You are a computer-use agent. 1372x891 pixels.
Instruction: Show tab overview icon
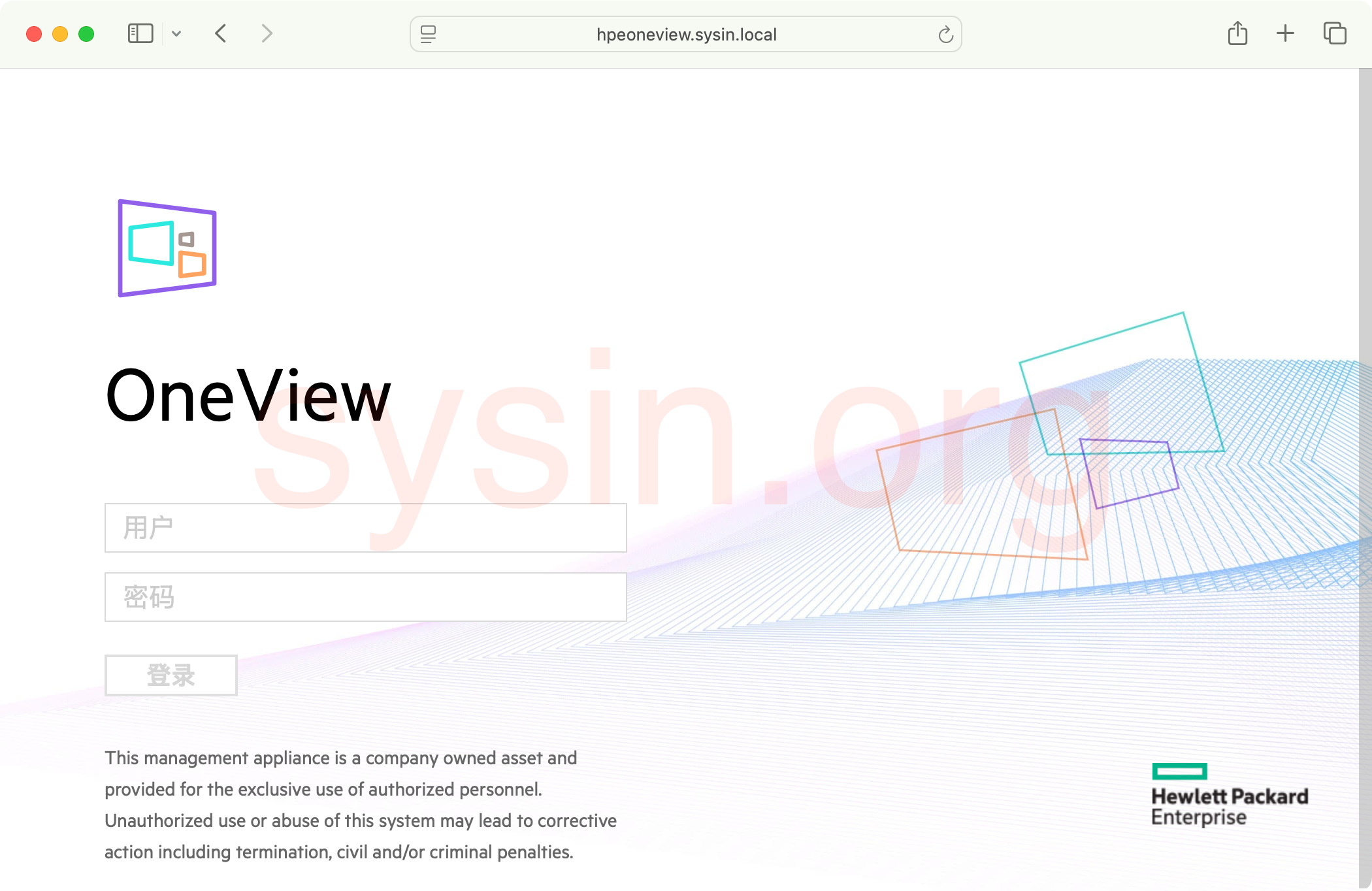point(1334,33)
